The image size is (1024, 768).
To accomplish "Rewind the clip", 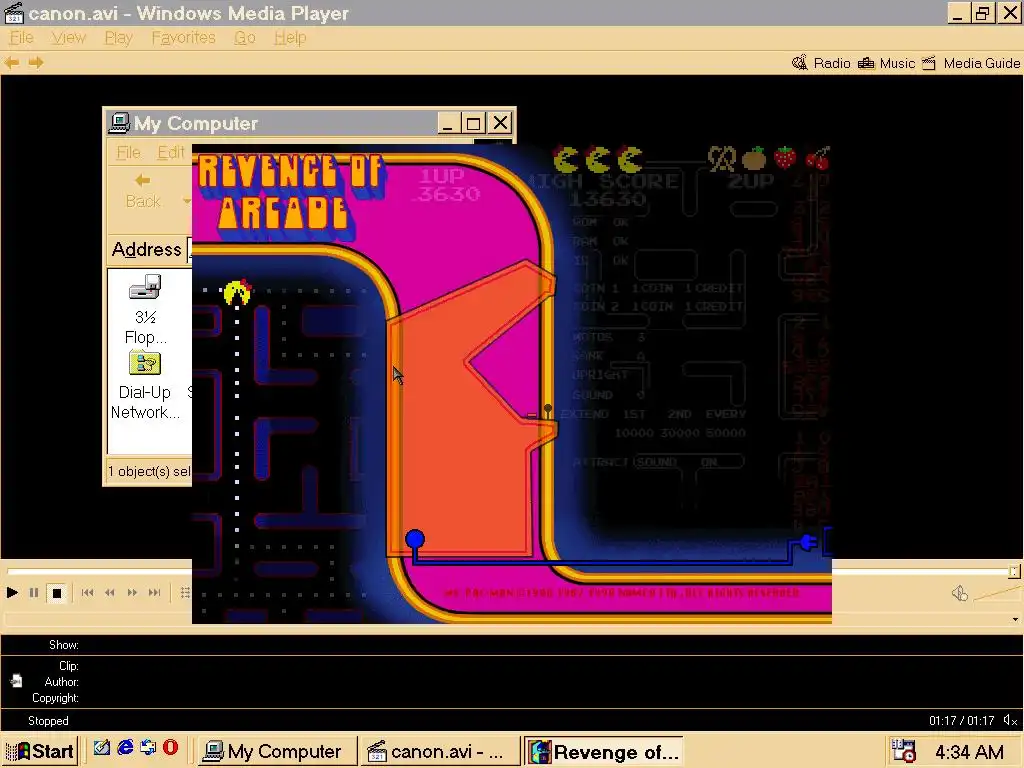I will click(110, 593).
